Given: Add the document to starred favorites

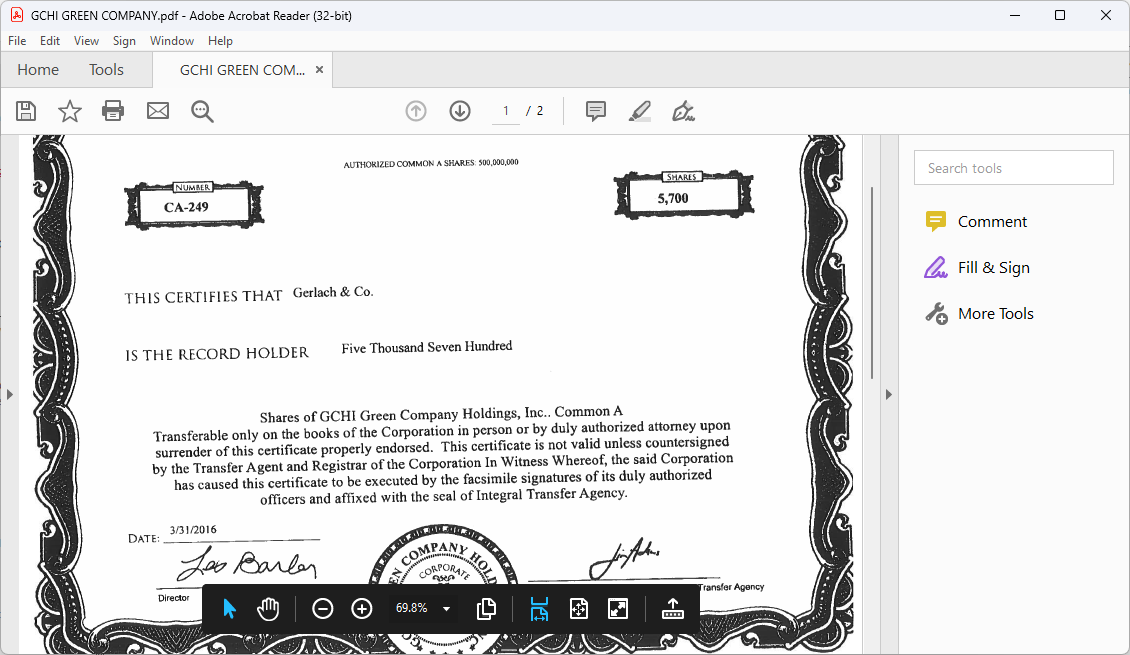Looking at the screenshot, I should (70, 111).
